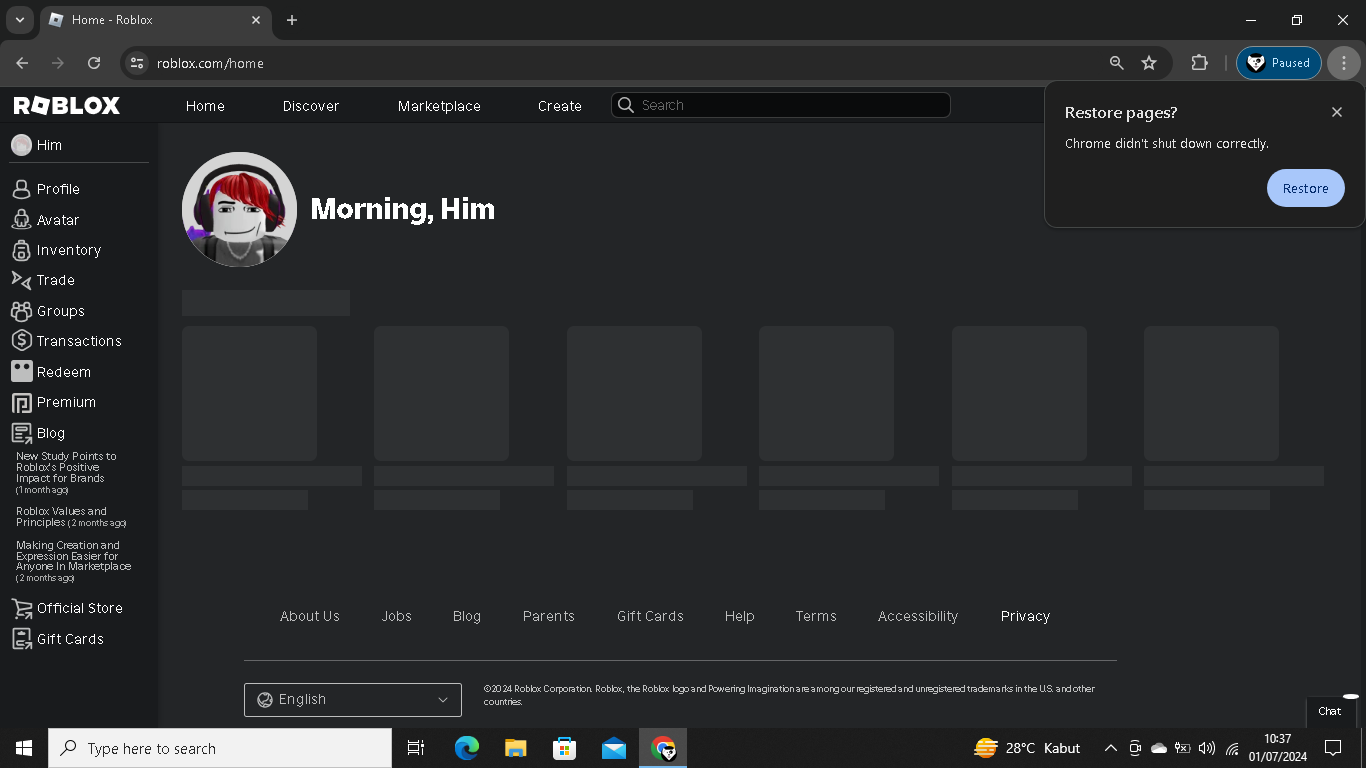This screenshot has width=1366, height=768.
Task: Open the Marketplace tab
Action: (439, 106)
